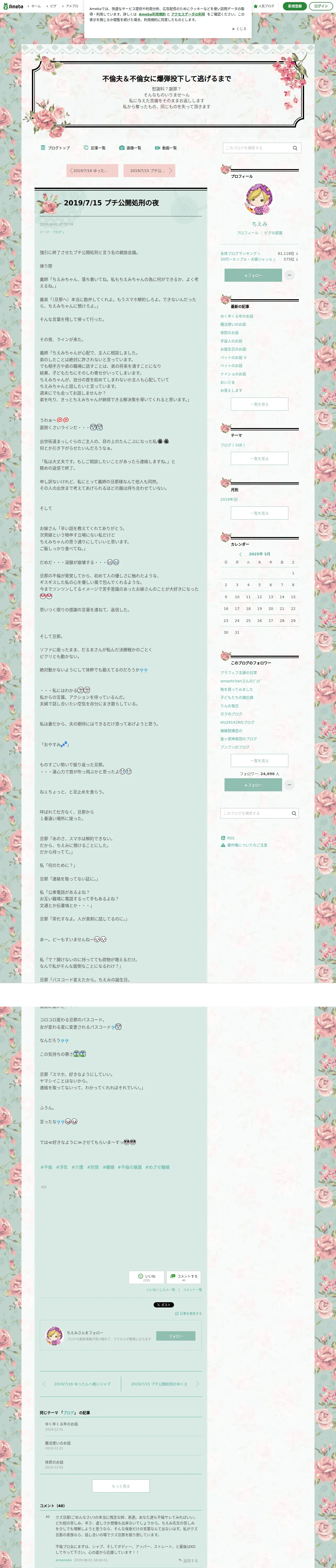Screen dimensions: 336x1568
Task: Close the cookie notice with とじる
Action: (239, 28)
